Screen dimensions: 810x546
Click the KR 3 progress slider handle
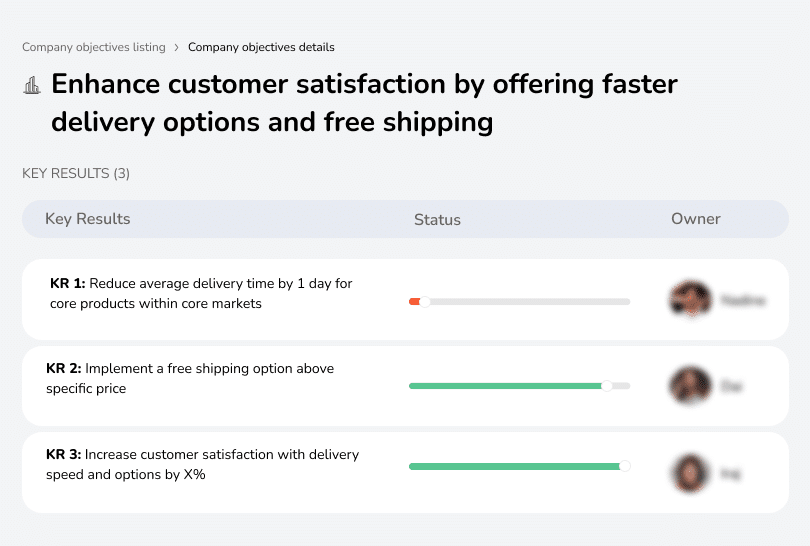625,465
